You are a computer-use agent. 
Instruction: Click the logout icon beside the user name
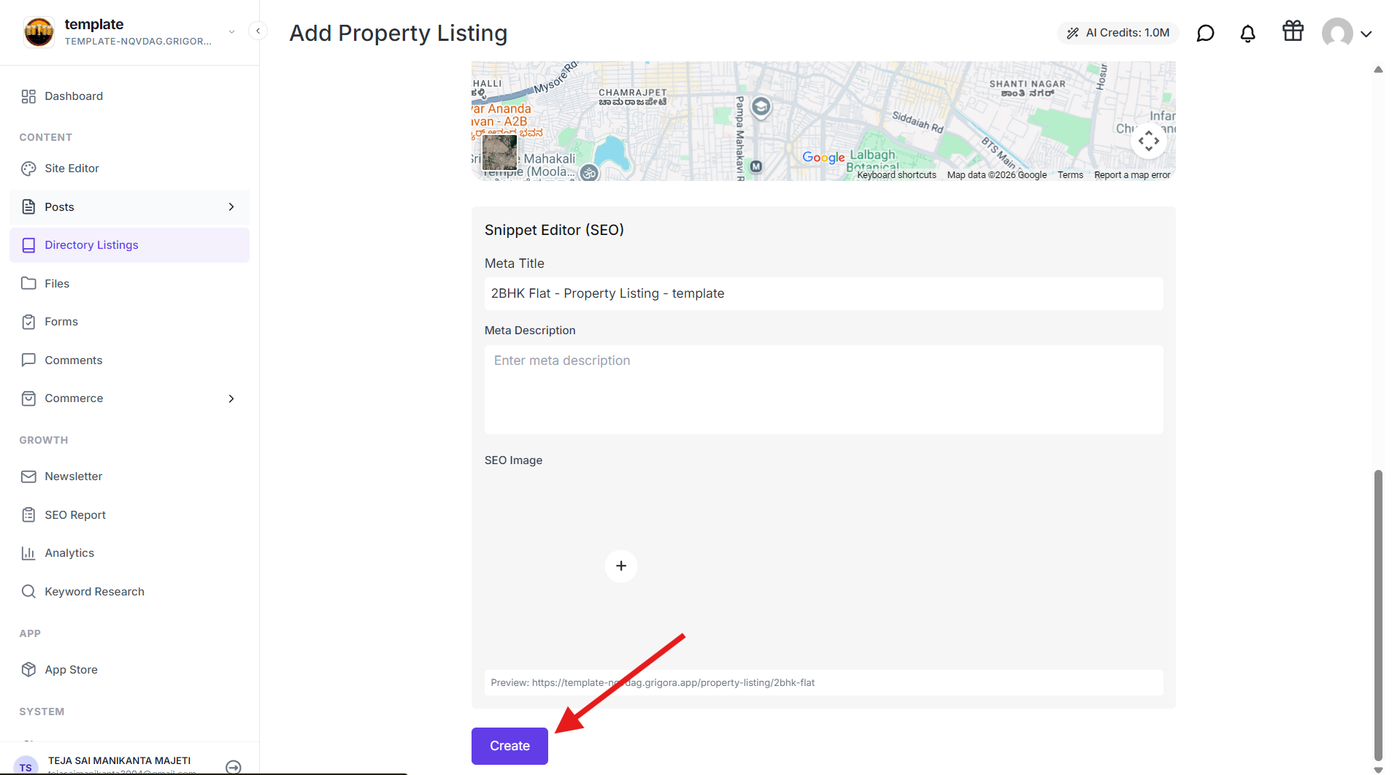coord(233,767)
